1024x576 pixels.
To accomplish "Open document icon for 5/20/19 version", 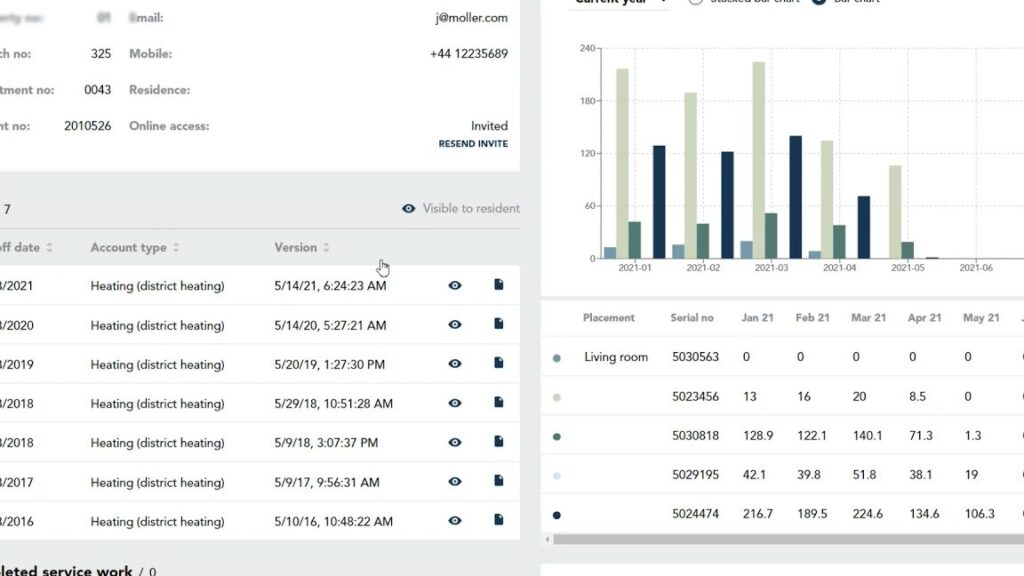I will 498,363.
